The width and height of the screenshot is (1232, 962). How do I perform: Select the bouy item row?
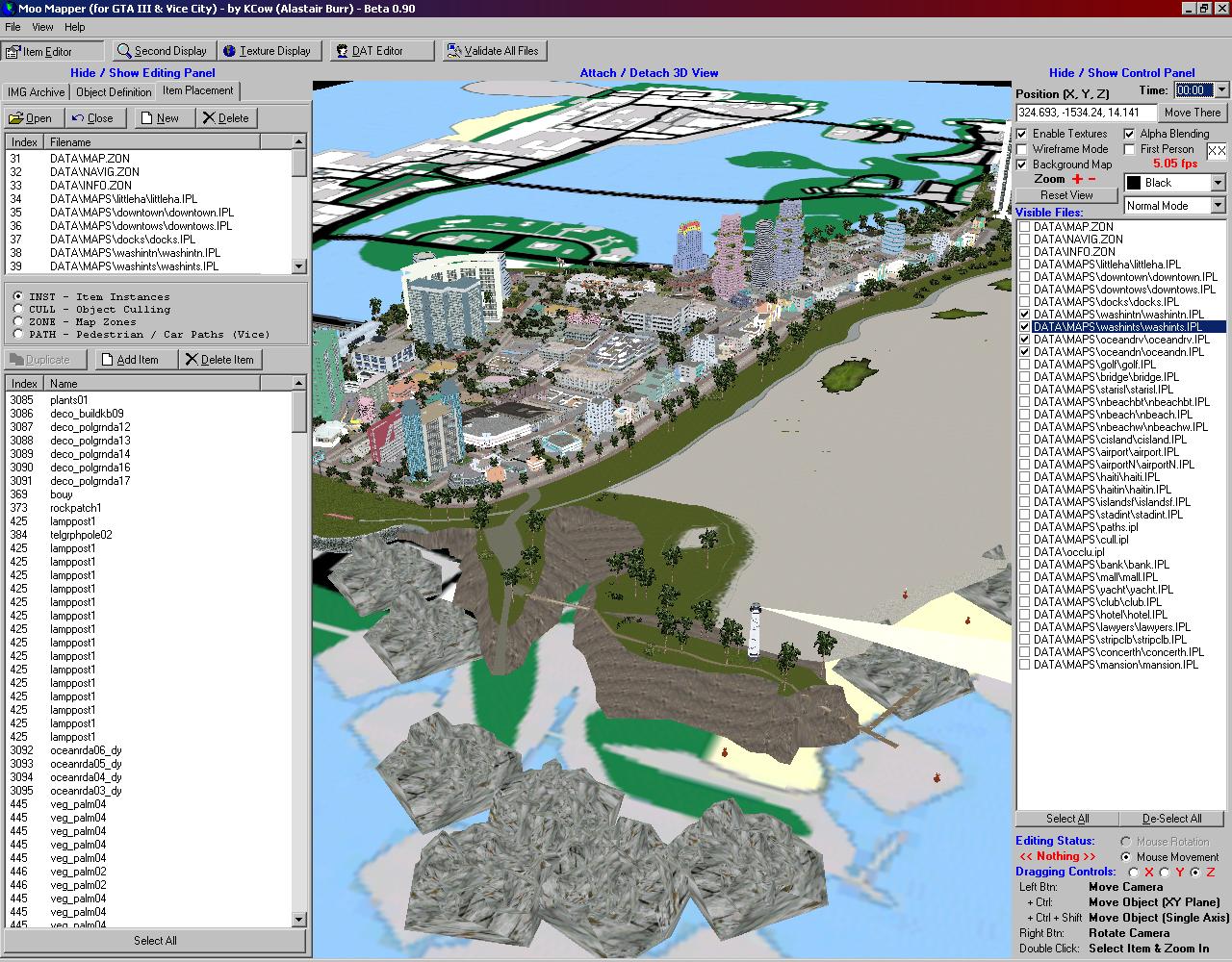[x=149, y=494]
